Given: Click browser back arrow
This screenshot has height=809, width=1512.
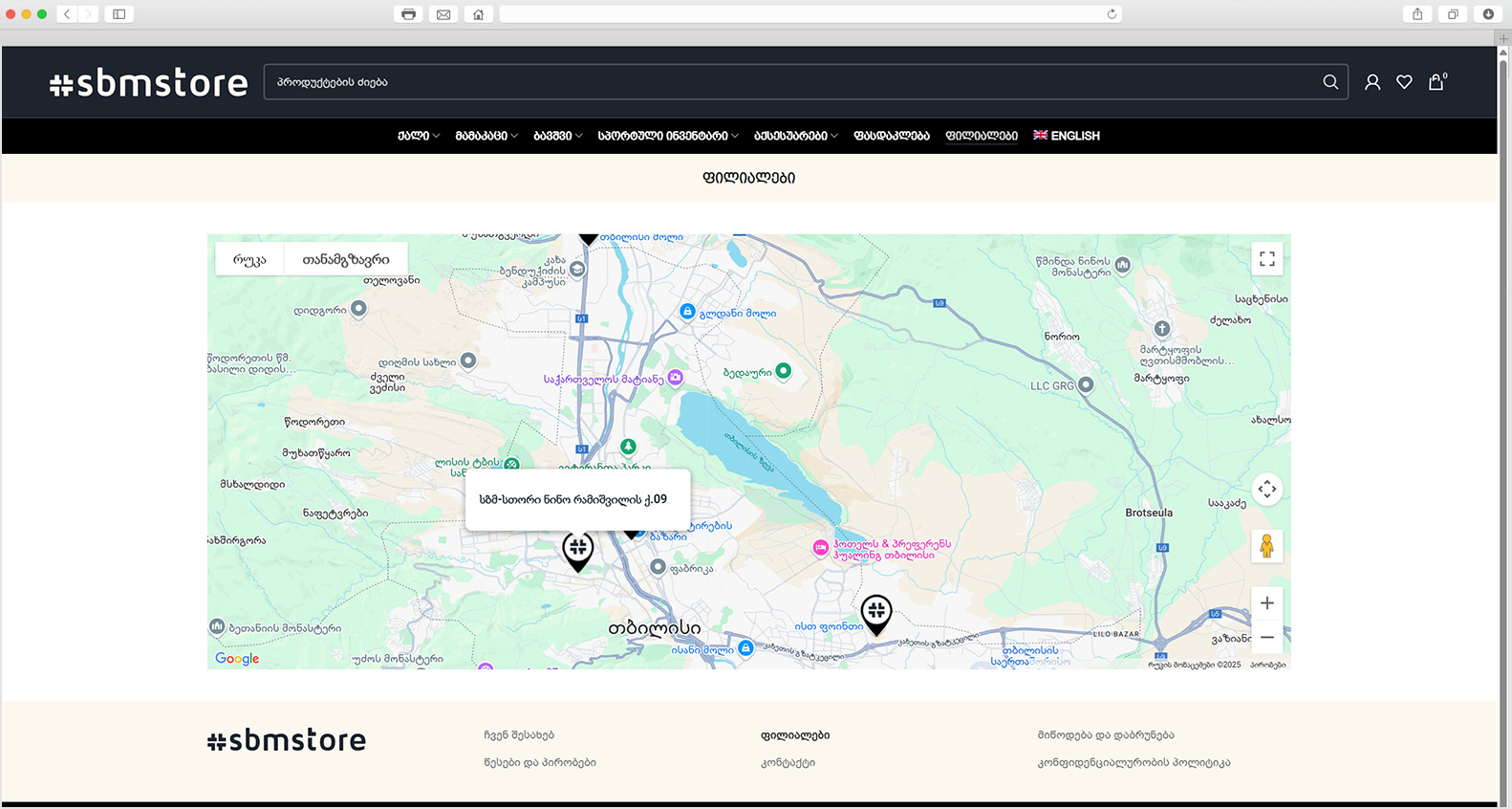Looking at the screenshot, I should point(67,14).
